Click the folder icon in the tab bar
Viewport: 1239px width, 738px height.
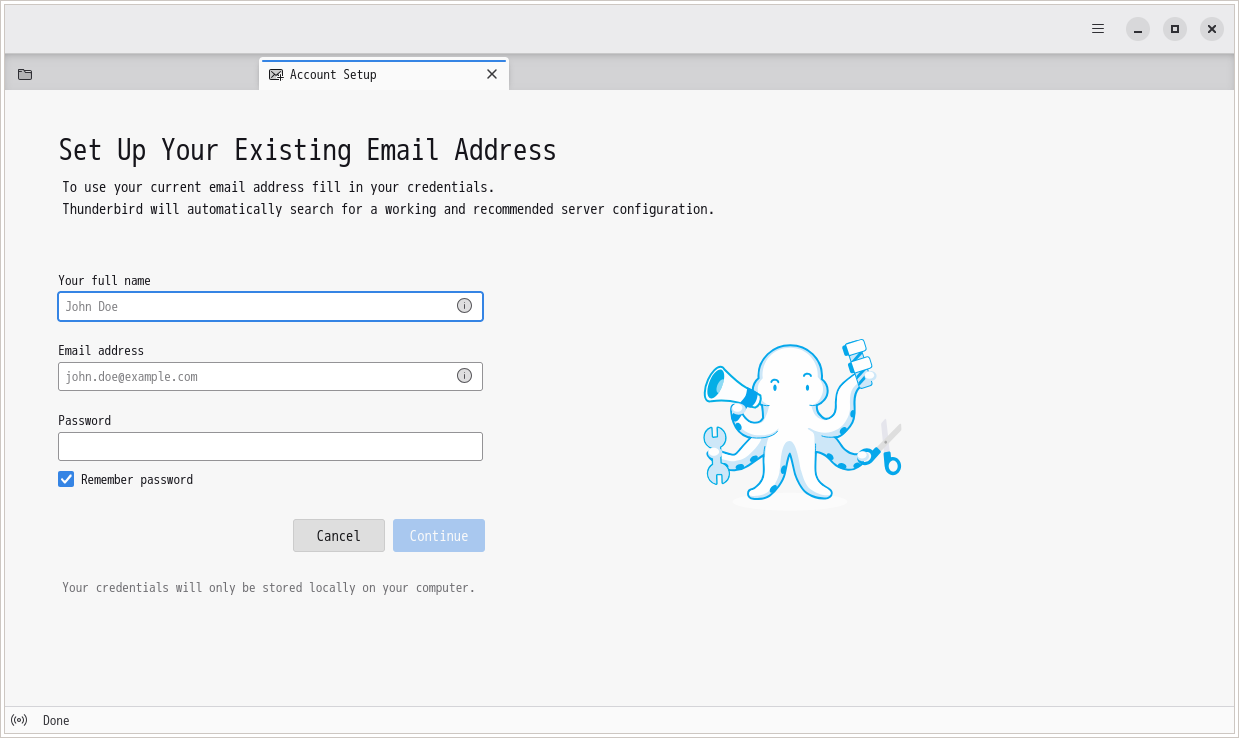25,74
